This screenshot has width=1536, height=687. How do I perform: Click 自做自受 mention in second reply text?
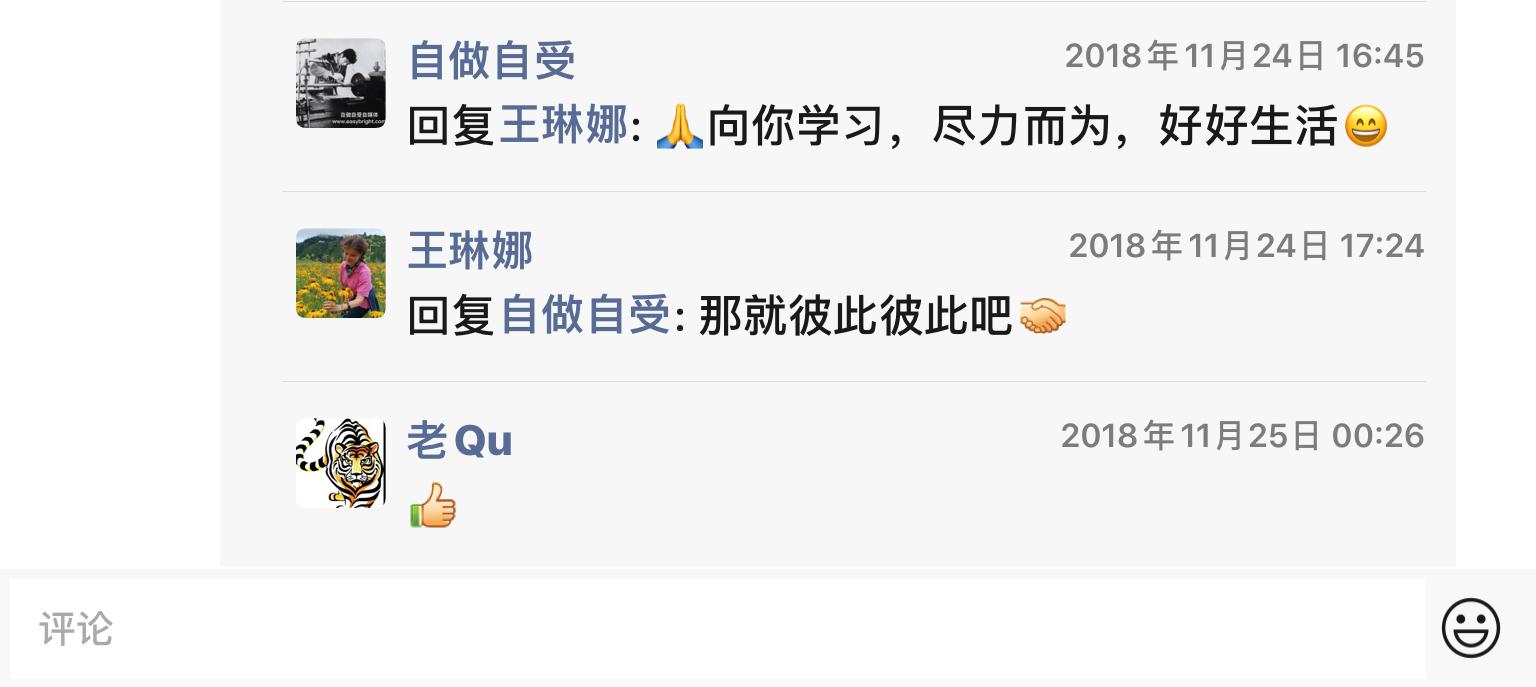pyautogui.click(x=585, y=317)
